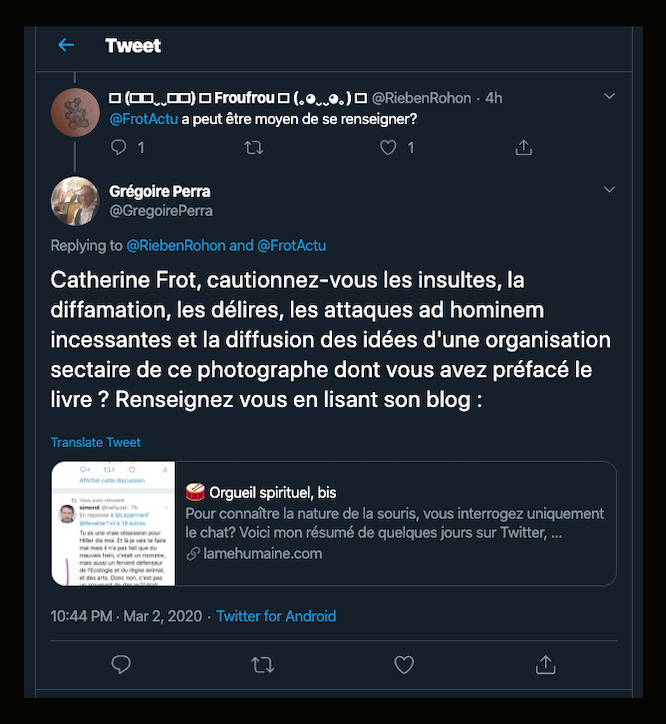Click the Twitter for Android link
The height and width of the screenshot is (724, 666).
click(x=276, y=616)
